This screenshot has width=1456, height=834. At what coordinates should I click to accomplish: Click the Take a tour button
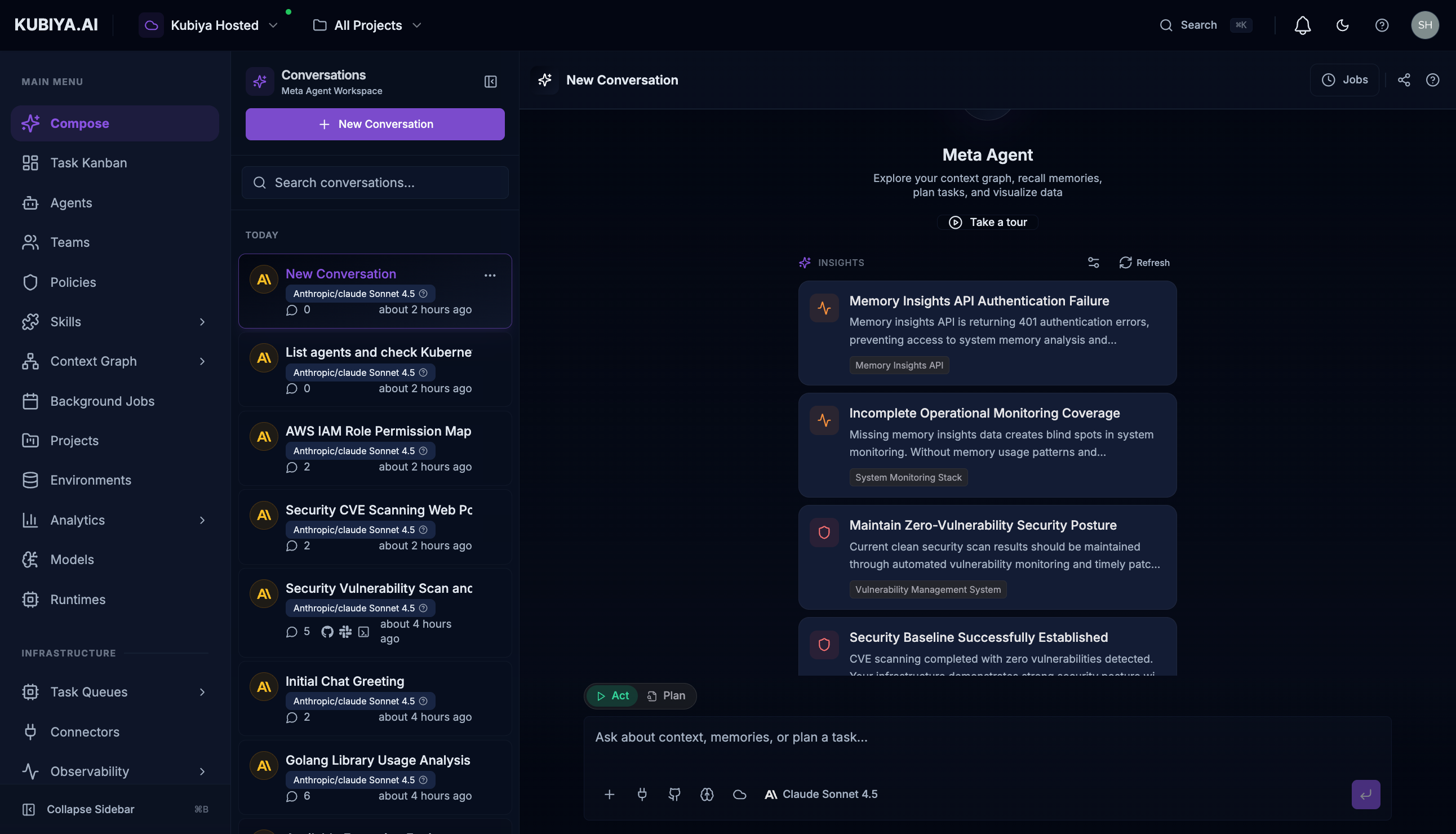click(987, 221)
